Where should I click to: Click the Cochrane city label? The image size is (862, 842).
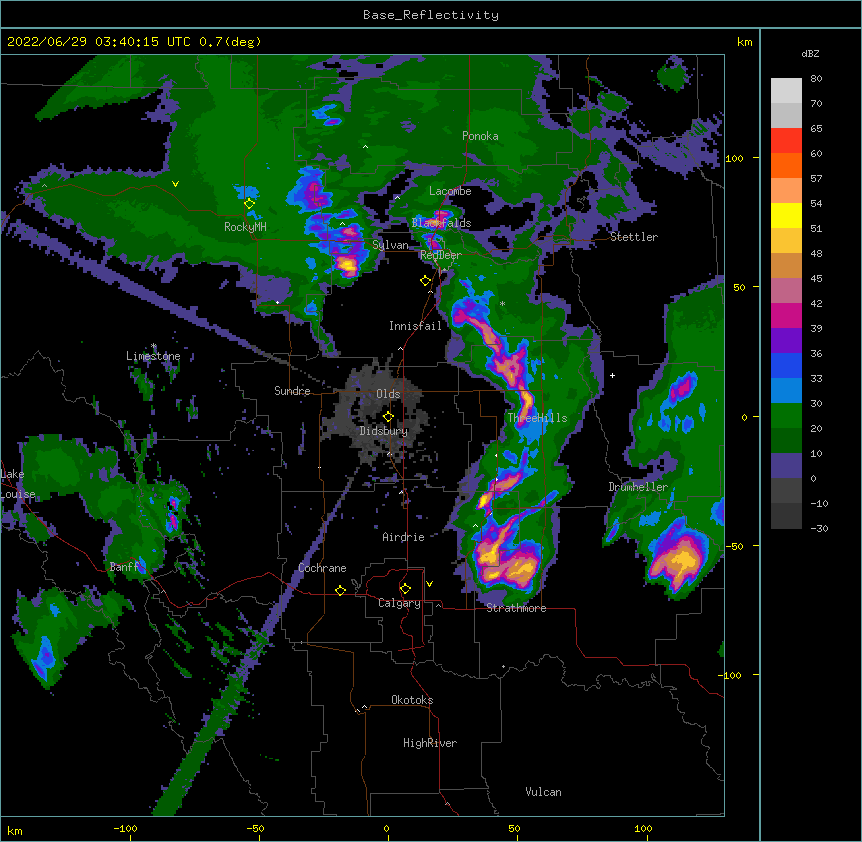(322, 568)
